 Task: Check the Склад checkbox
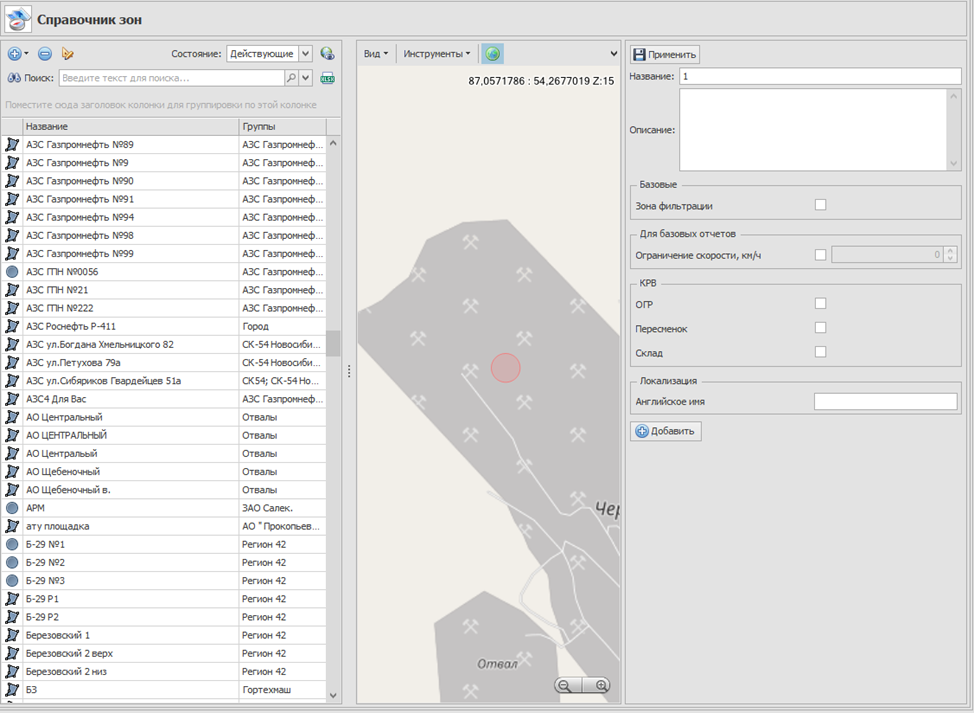820,352
